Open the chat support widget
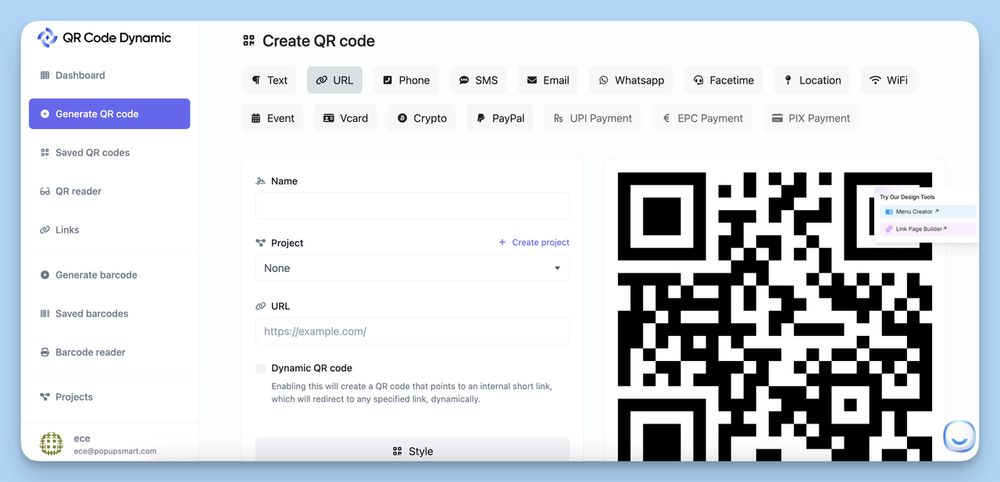This screenshot has height=482, width=1000. (959, 437)
